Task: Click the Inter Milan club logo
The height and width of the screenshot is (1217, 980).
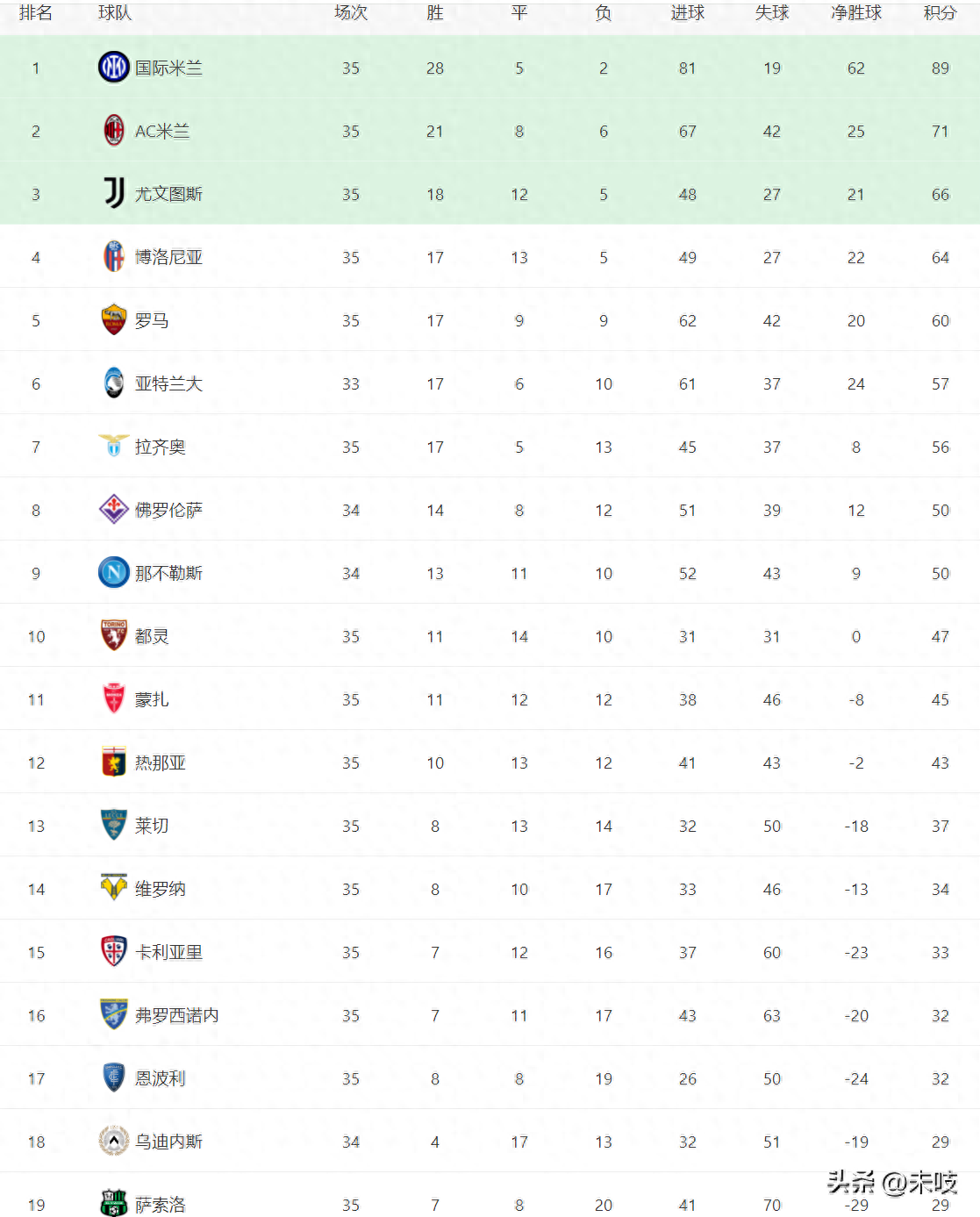Action: point(113,68)
